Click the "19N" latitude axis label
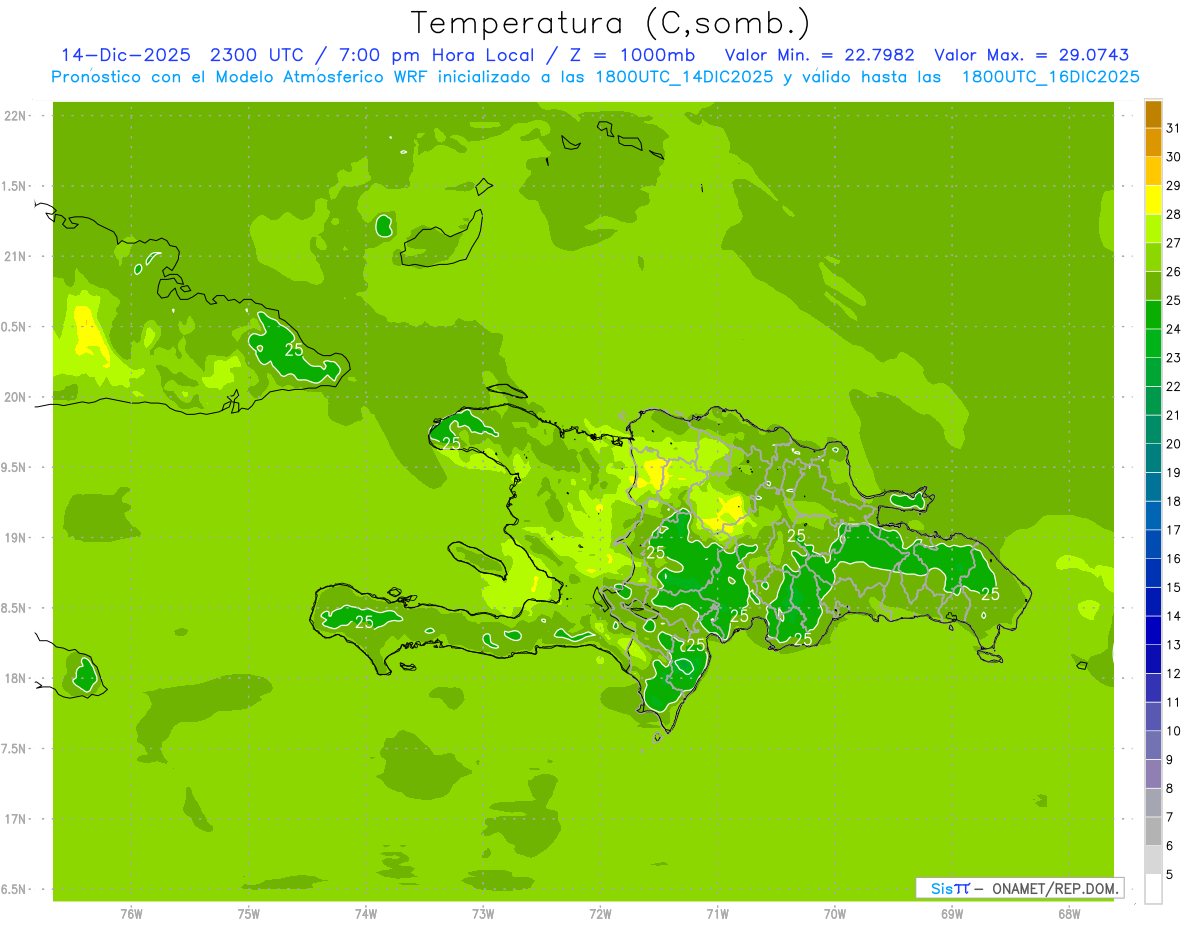This screenshot has width=1200, height=927. point(15,538)
